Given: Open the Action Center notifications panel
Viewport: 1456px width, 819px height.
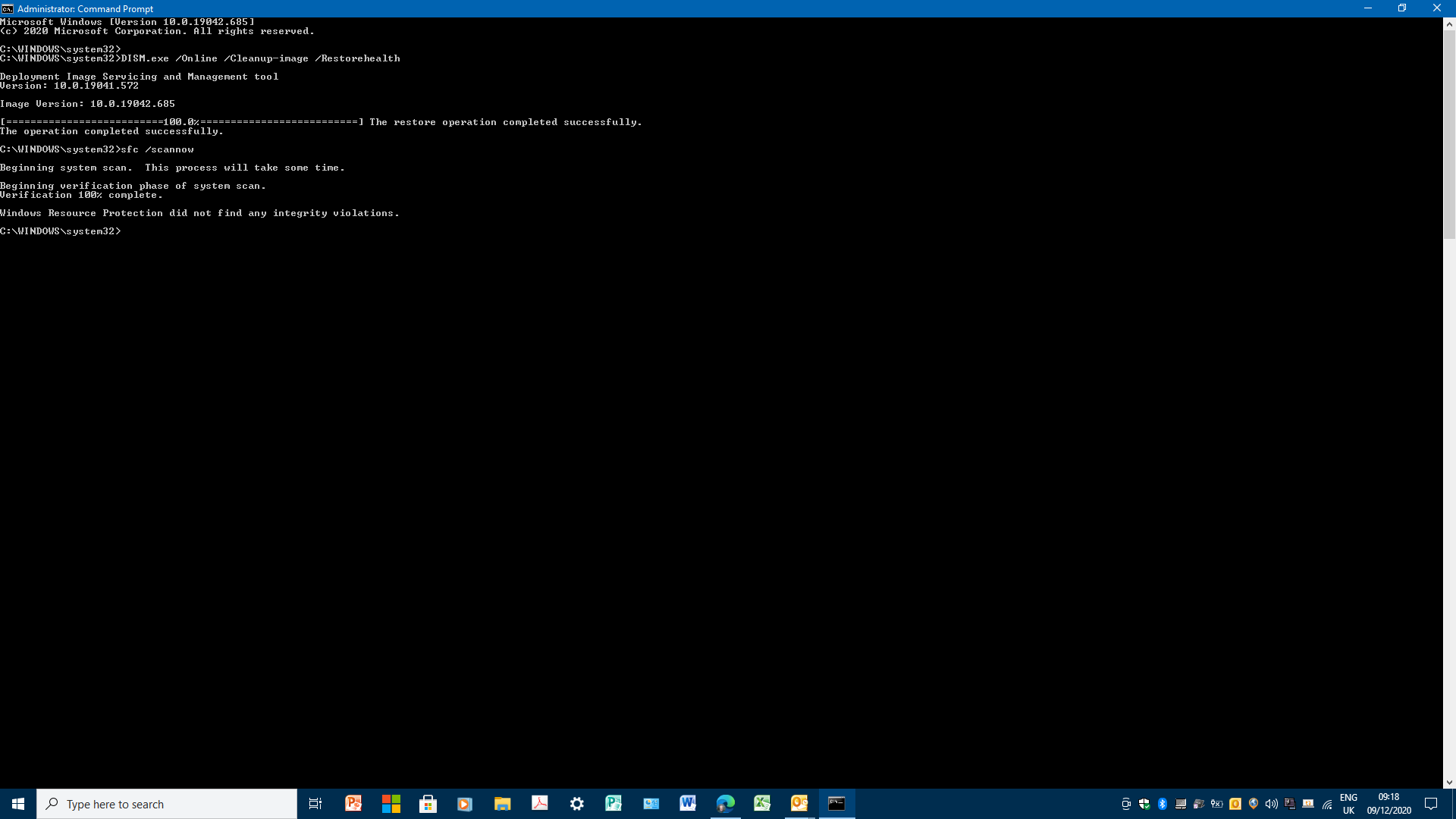Looking at the screenshot, I should pyautogui.click(x=1431, y=804).
